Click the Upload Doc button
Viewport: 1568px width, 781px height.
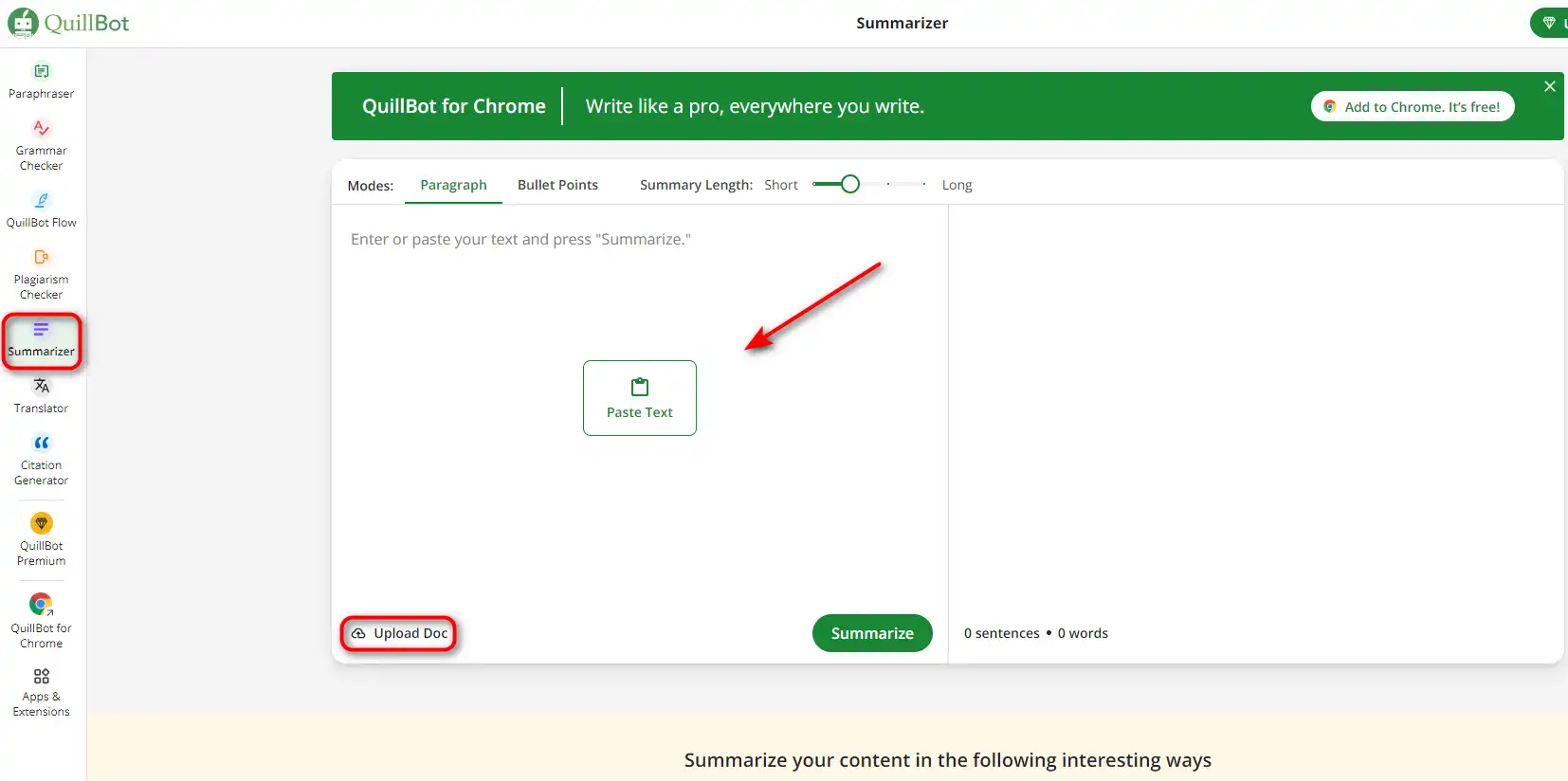399,633
